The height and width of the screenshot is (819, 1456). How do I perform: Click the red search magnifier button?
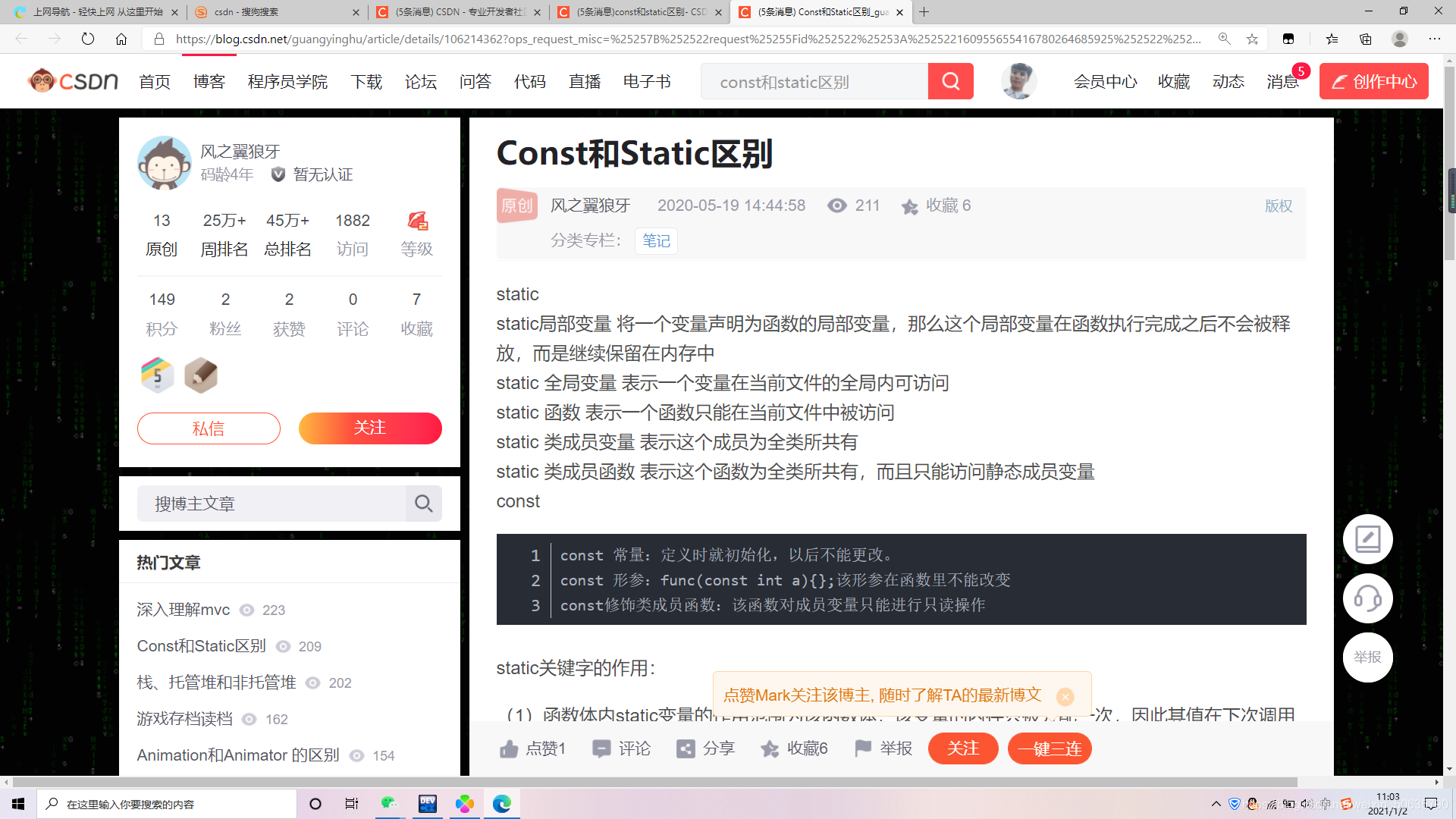click(x=950, y=81)
